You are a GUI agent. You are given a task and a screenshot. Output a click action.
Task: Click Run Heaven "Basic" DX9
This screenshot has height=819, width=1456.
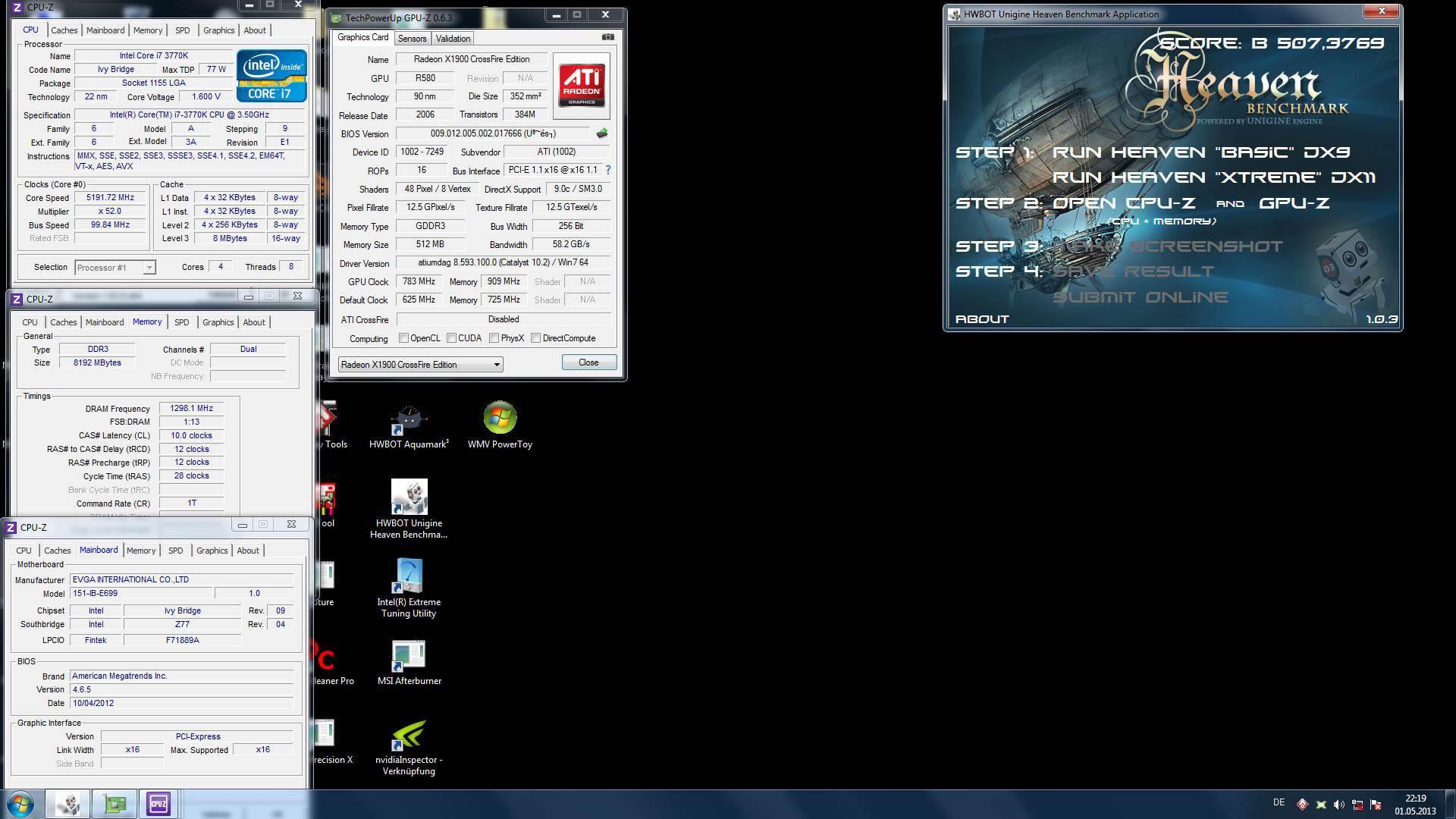point(1201,152)
